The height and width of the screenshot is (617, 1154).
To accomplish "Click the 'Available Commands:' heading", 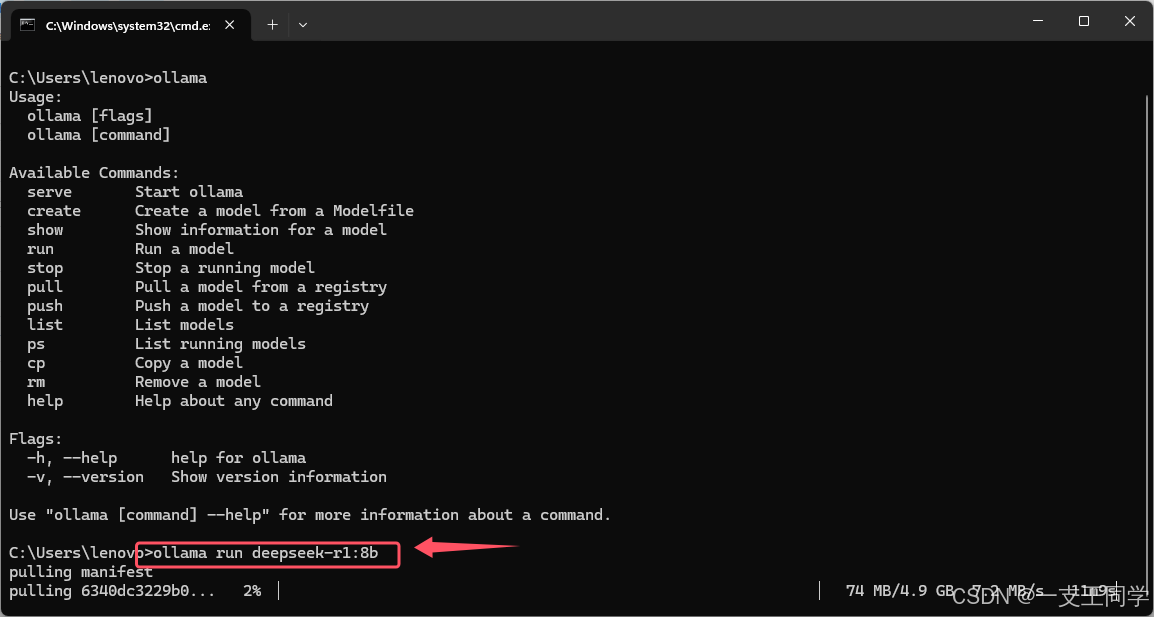I will point(94,174).
